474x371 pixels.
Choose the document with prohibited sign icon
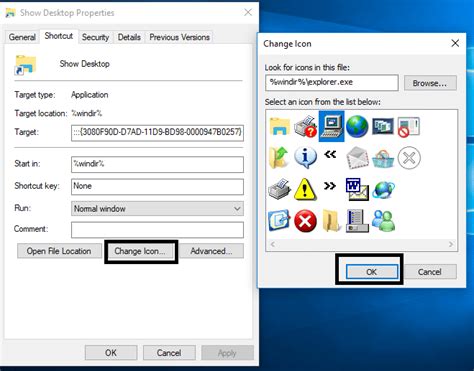[x=409, y=127]
